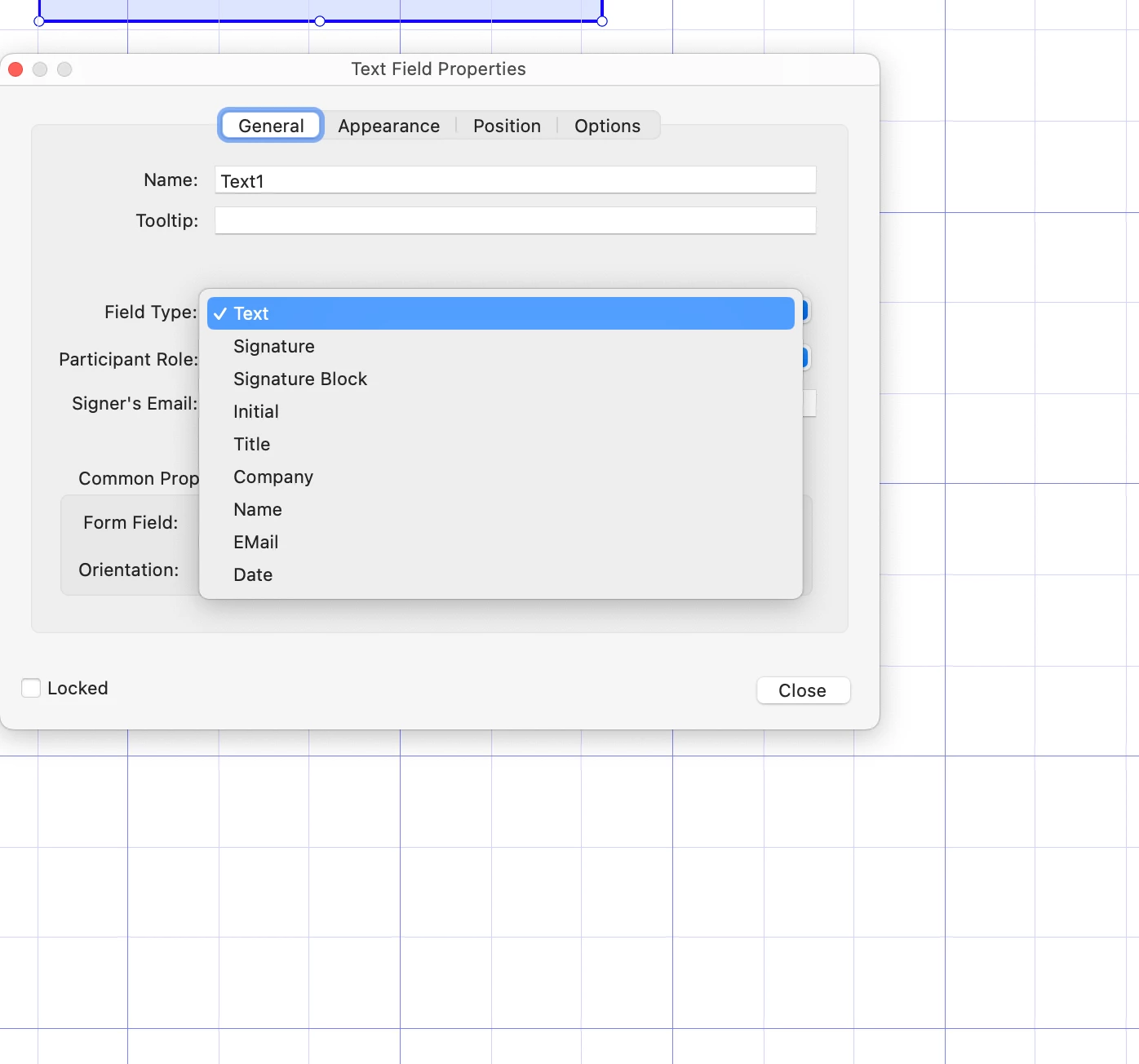Choose Name field type
The height and width of the screenshot is (1064, 1139).
[501, 509]
